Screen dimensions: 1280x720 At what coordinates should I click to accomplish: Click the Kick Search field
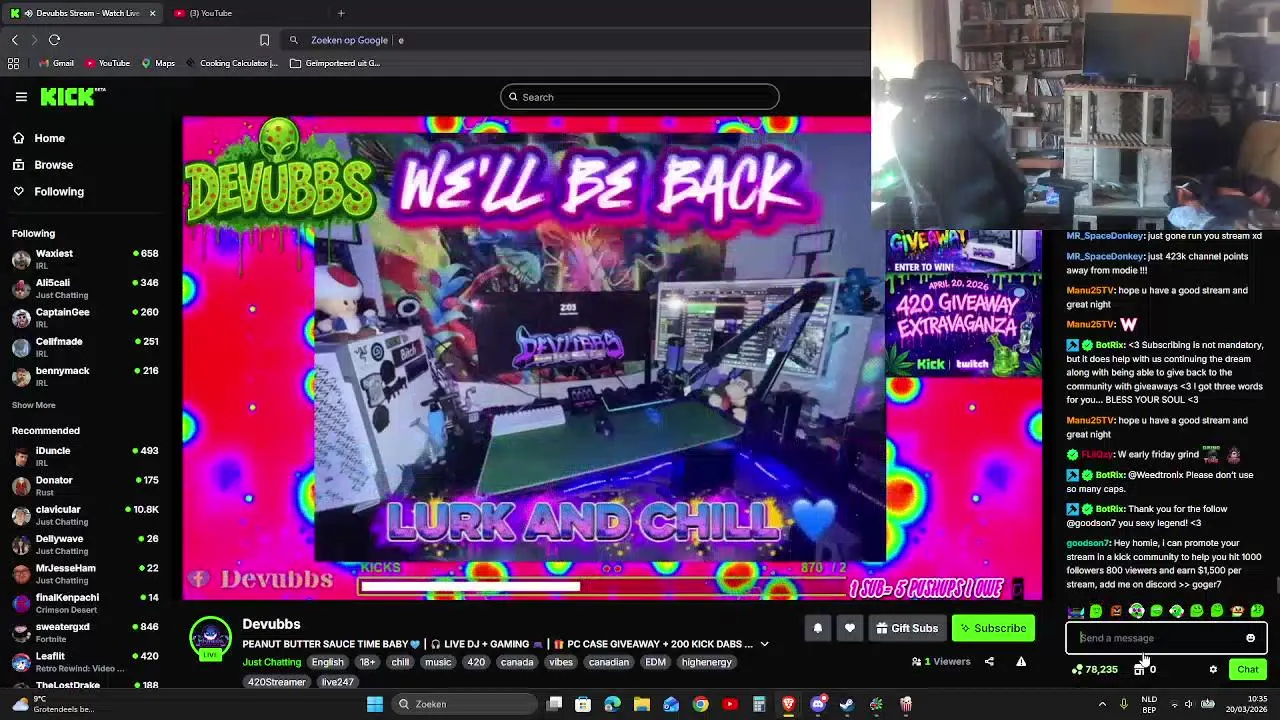pos(640,97)
